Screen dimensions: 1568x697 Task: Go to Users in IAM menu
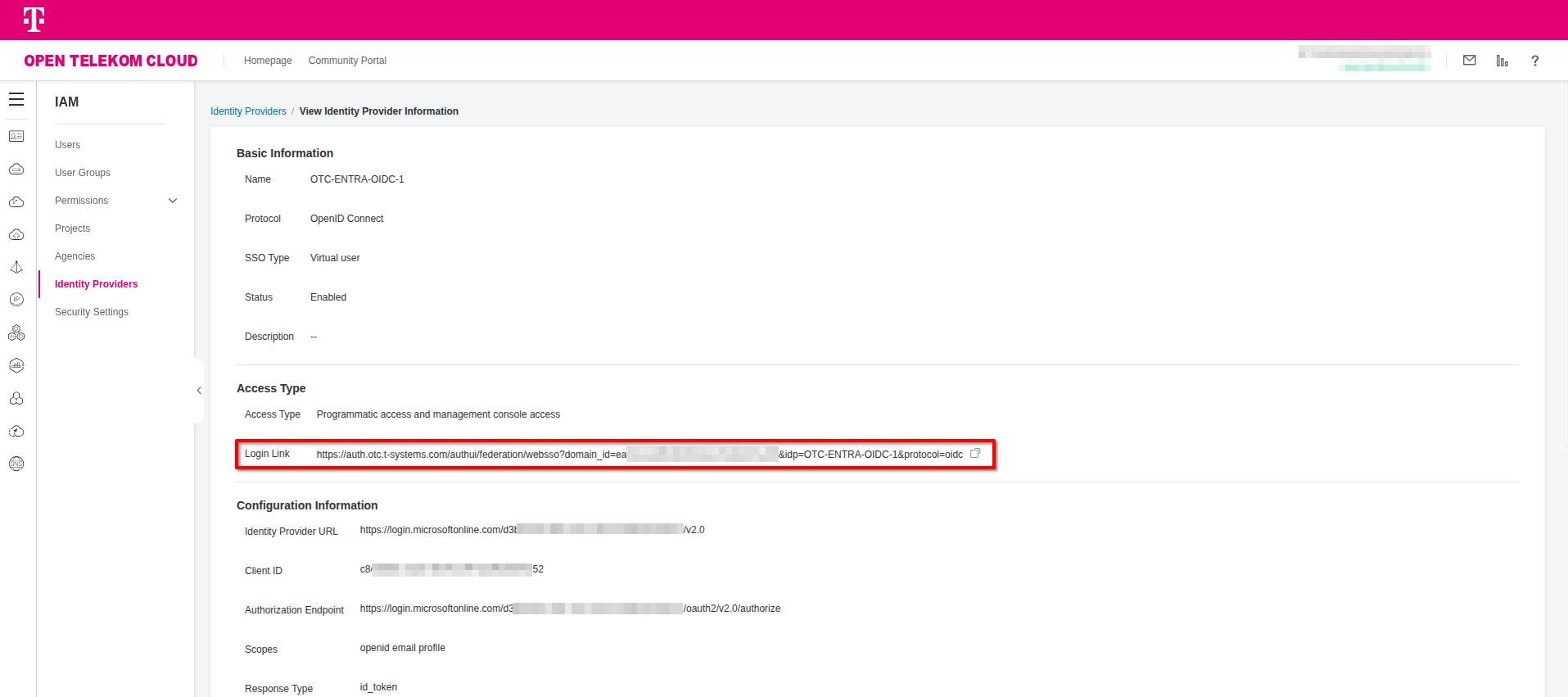point(68,145)
